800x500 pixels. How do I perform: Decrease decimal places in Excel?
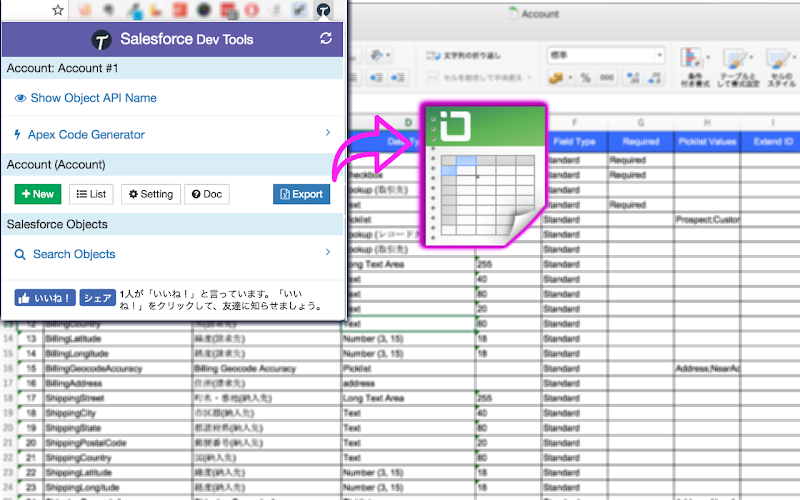(x=654, y=78)
